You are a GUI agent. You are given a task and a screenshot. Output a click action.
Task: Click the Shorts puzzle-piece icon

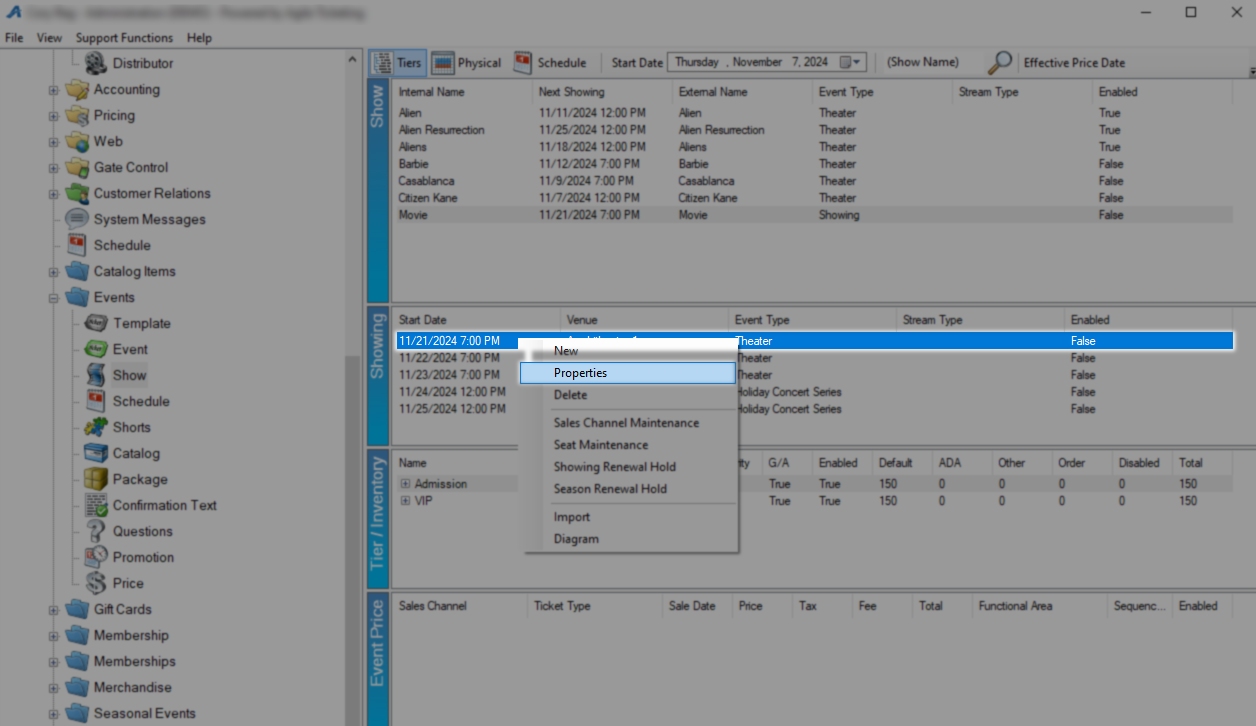click(96, 428)
